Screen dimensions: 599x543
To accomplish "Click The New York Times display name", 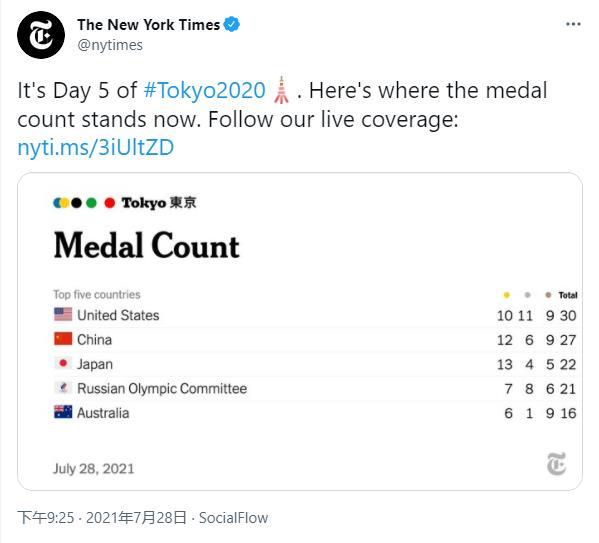I will point(149,25).
